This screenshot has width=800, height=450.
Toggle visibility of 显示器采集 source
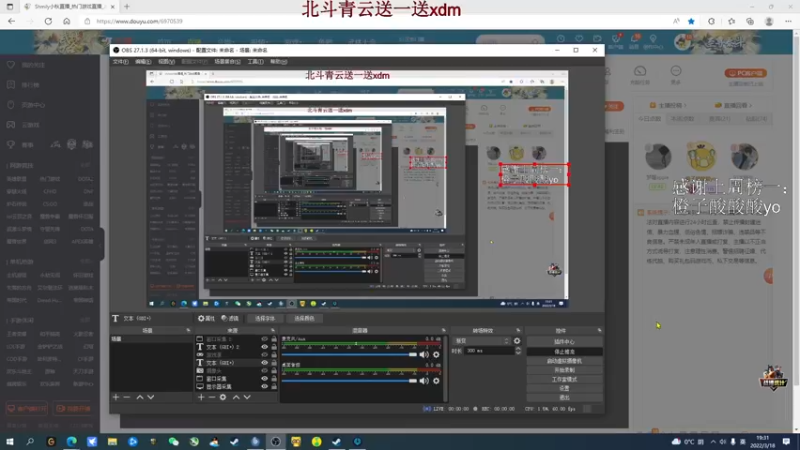click(x=264, y=386)
